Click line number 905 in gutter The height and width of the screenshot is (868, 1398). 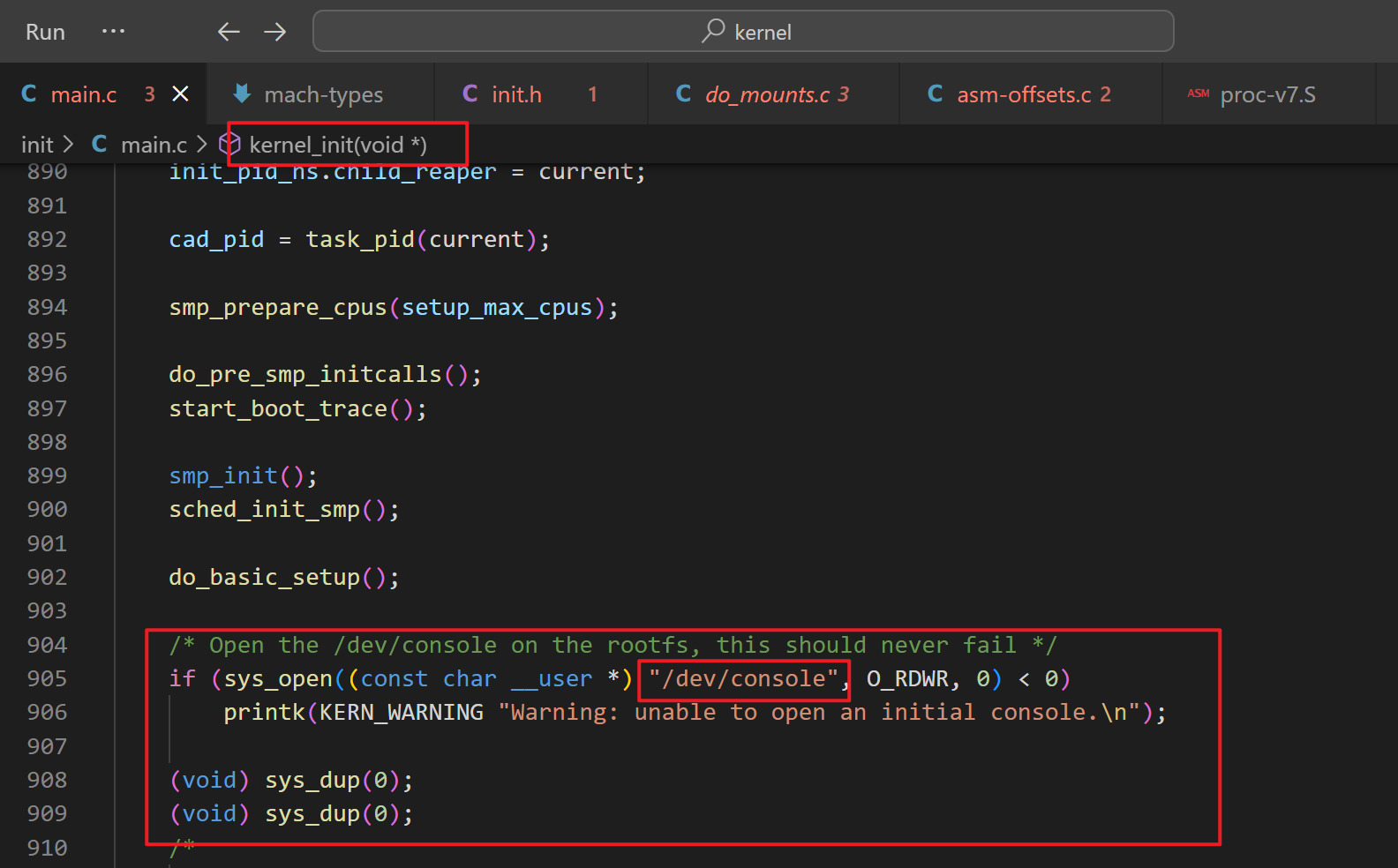pos(47,678)
